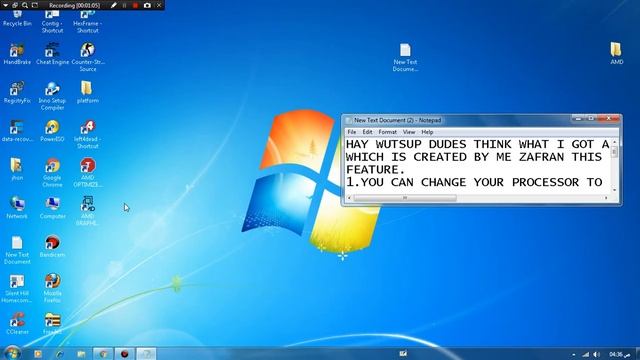Click the Notepad title bar text
The width and height of the screenshot is (640, 360).
click(x=398, y=120)
